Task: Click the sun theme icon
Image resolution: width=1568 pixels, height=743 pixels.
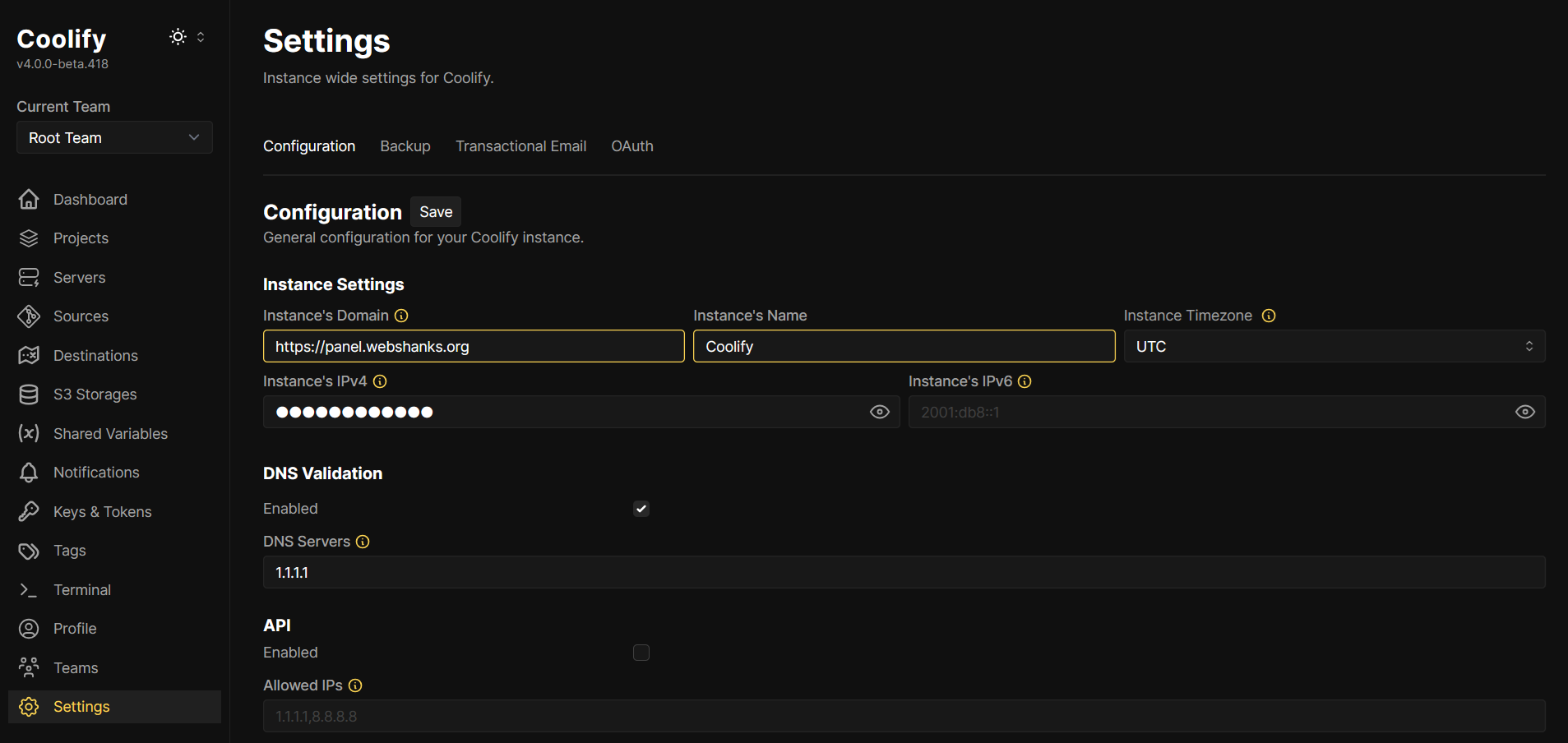Action: [178, 37]
